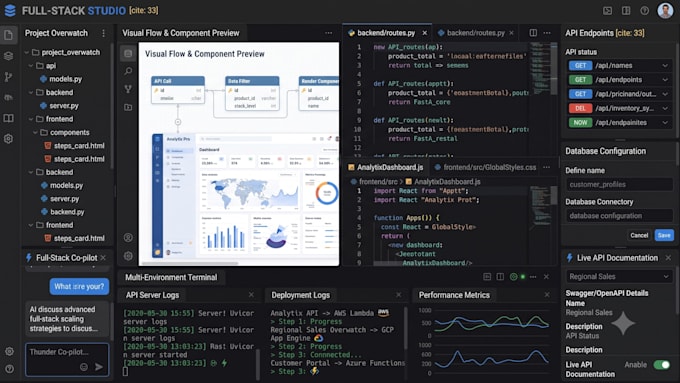Open emoji picker in Co-pilot input

(84, 367)
